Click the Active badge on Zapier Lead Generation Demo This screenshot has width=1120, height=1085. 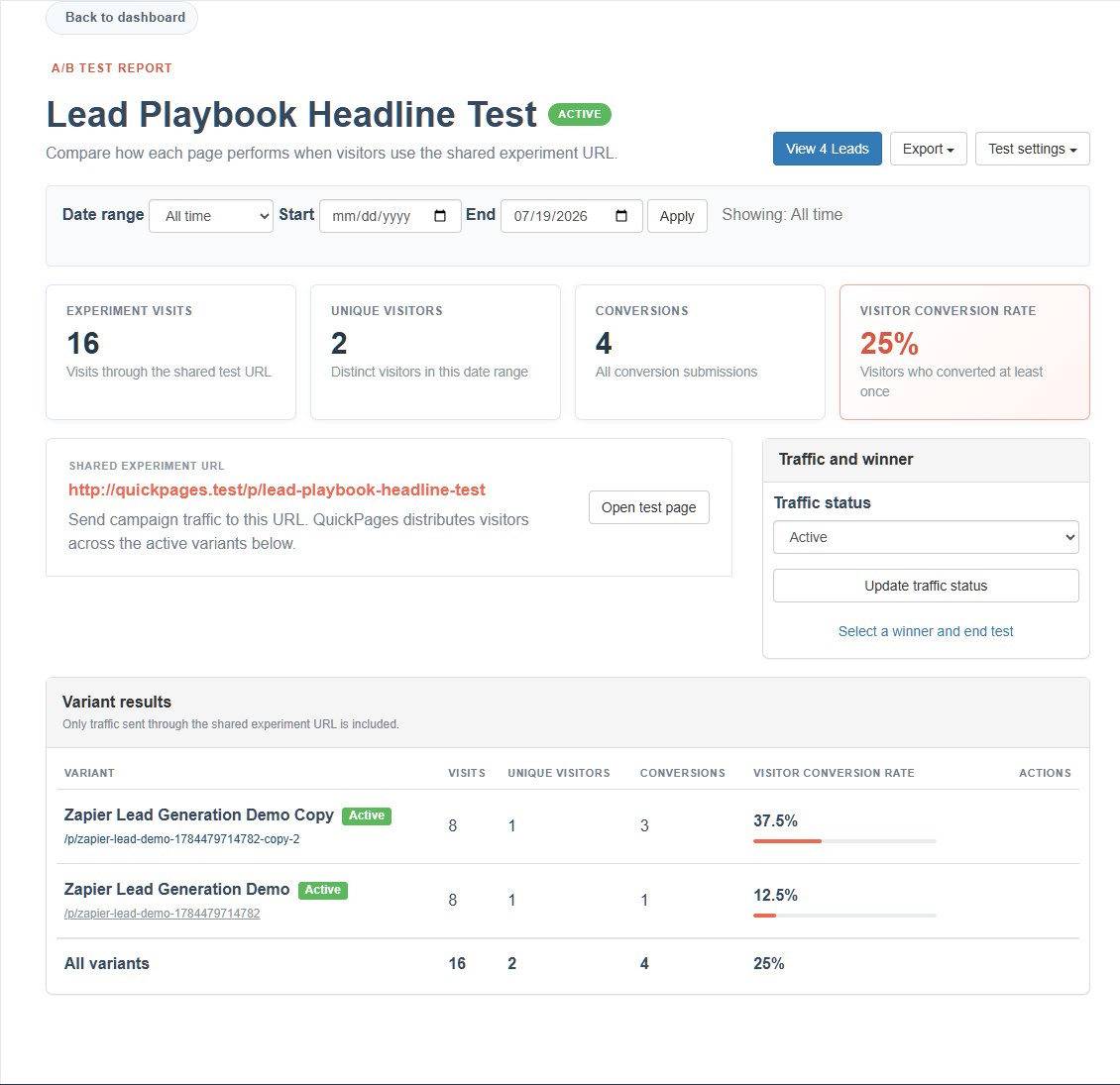point(323,890)
